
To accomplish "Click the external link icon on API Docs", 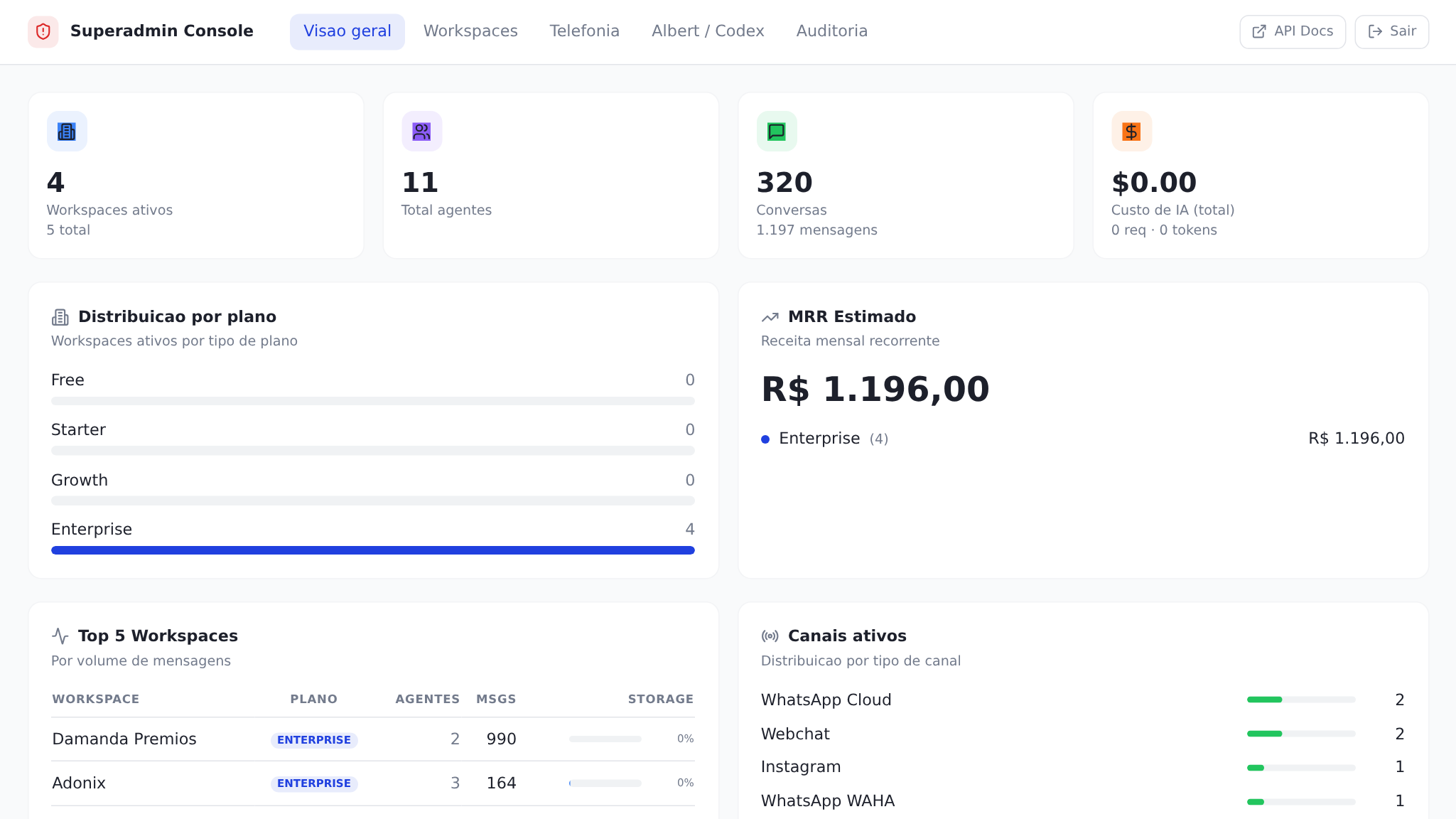I will tap(1258, 31).
